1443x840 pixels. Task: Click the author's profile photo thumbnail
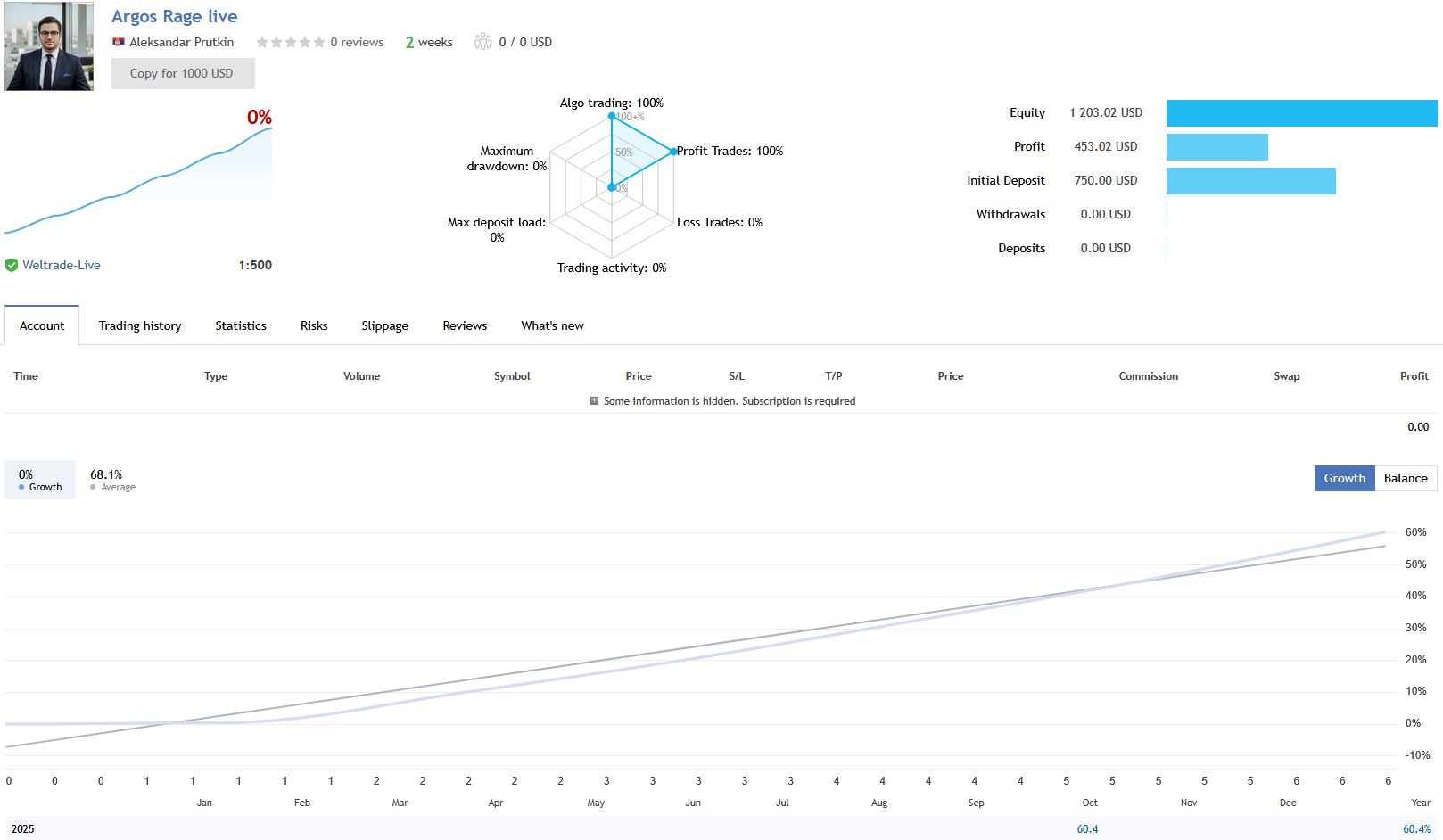click(49, 46)
